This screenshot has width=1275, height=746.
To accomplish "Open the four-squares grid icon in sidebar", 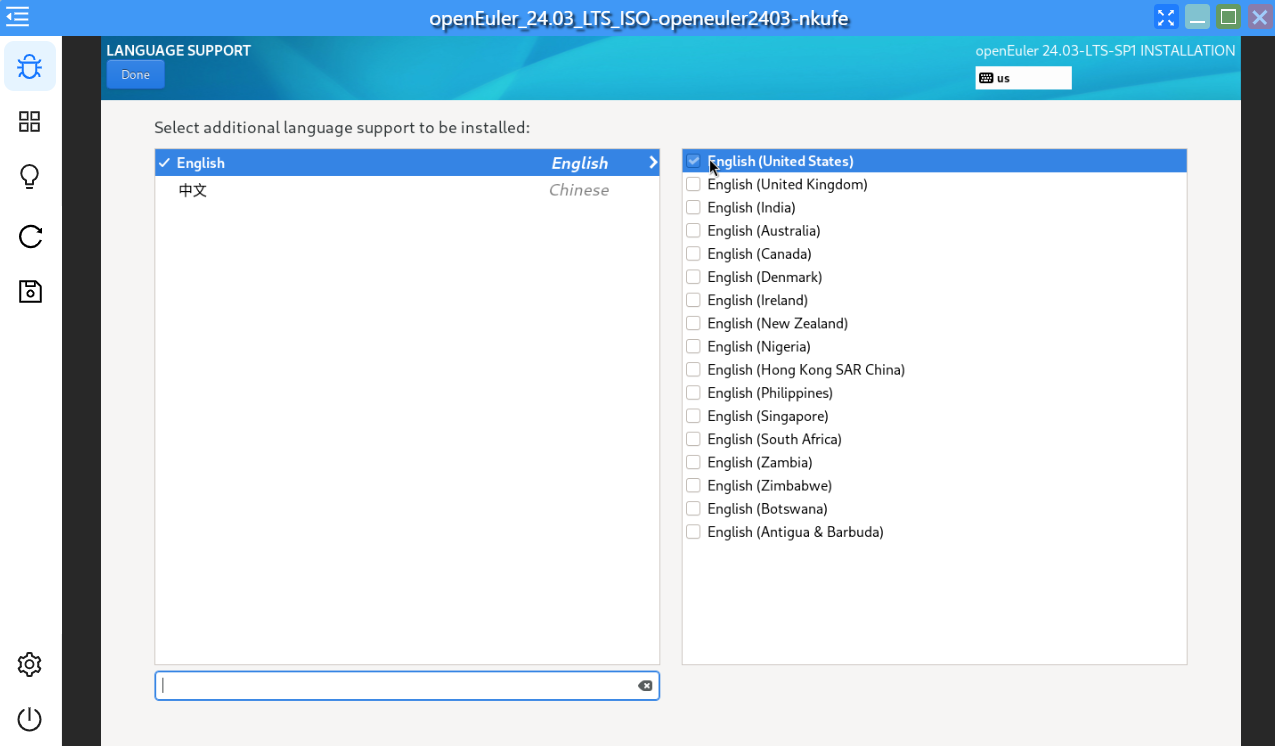I will 30,122.
